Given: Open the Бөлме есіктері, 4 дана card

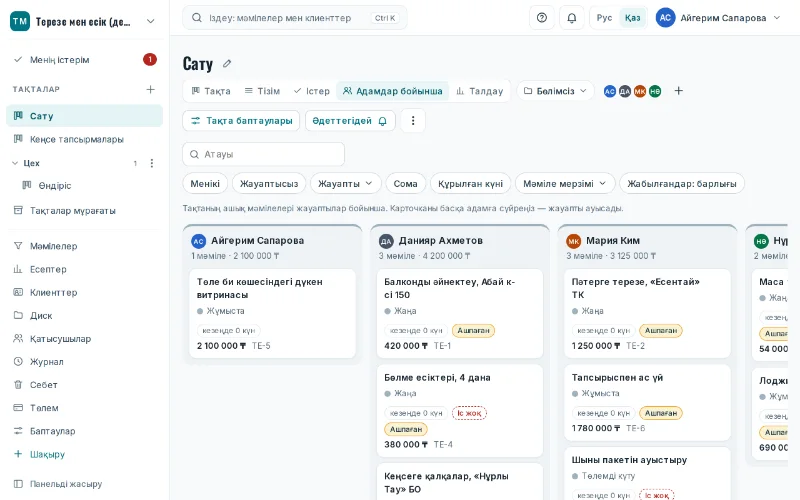Looking at the screenshot, I should click(460, 411).
